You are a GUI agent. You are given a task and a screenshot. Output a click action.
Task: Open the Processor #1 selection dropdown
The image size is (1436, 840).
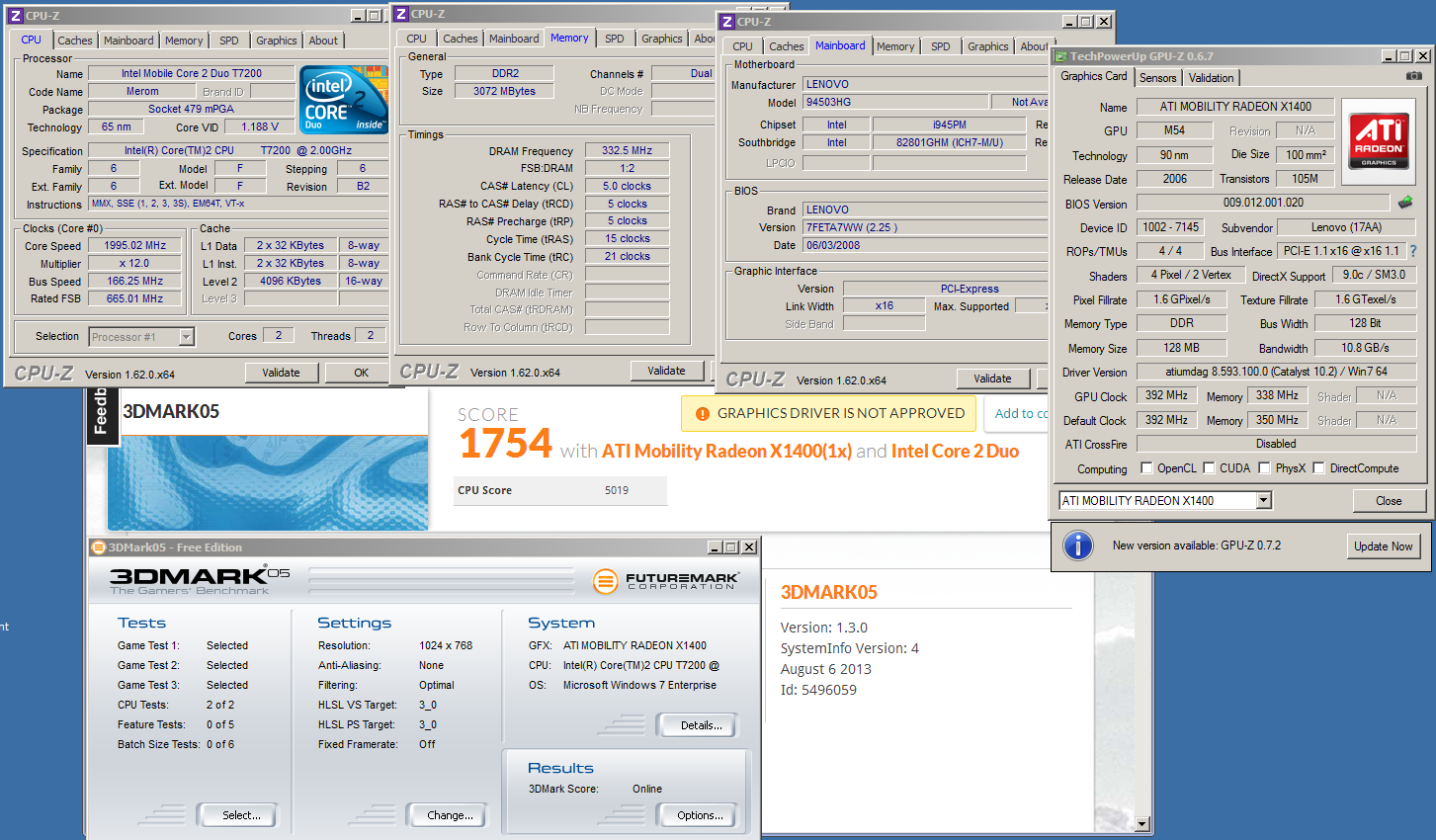click(186, 337)
